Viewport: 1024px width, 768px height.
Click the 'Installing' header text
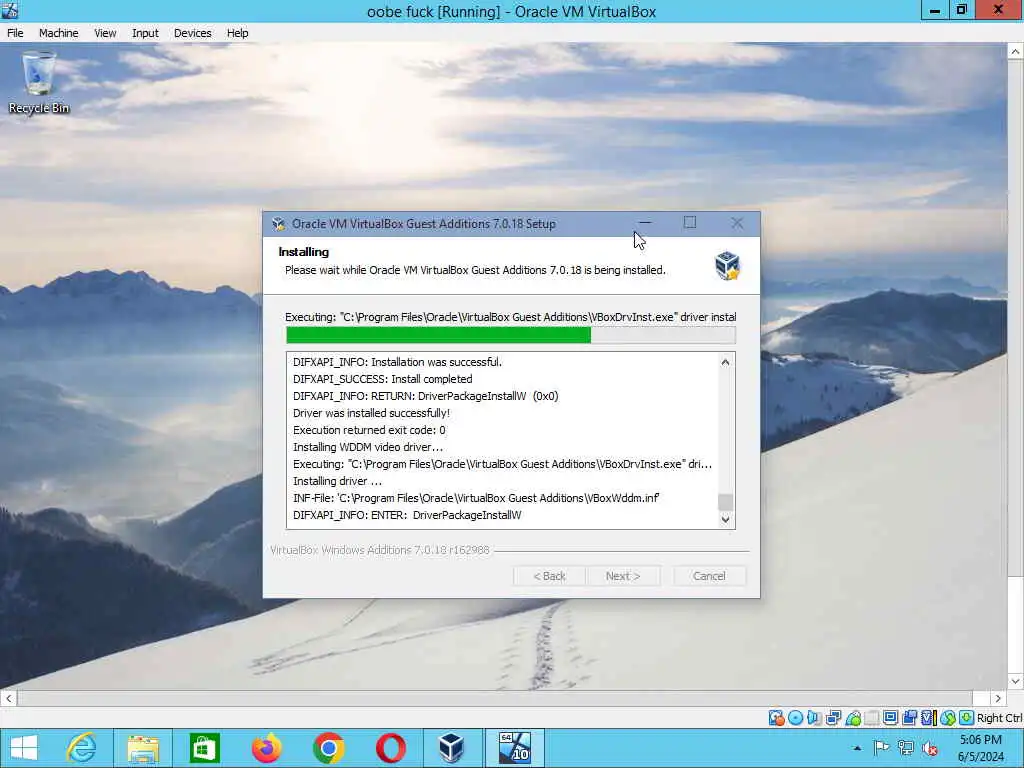(304, 252)
